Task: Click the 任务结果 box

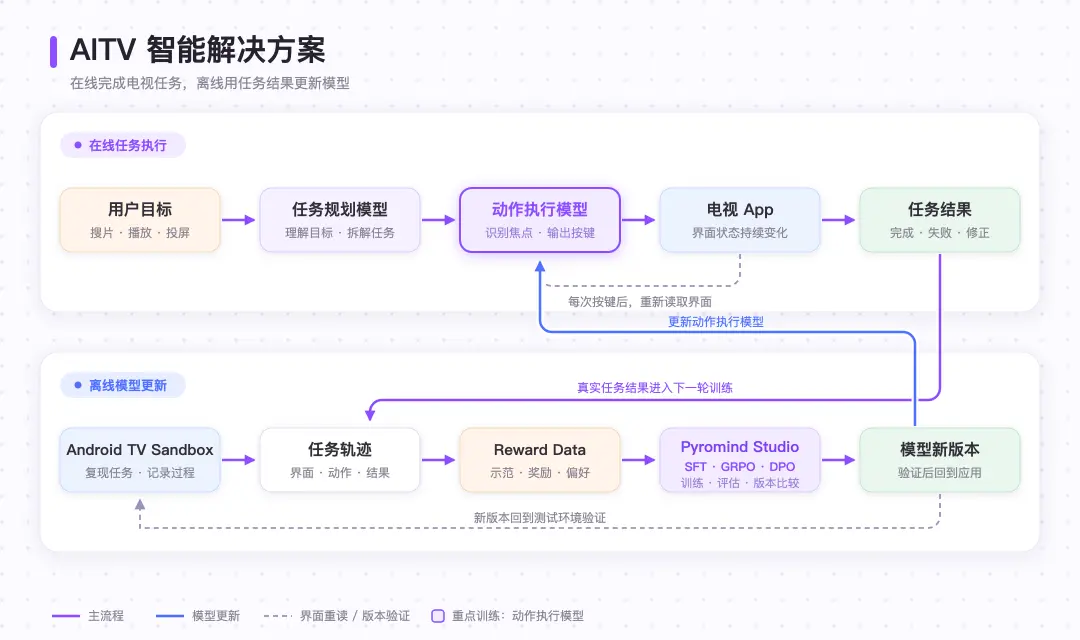Action: click(939, 220)
